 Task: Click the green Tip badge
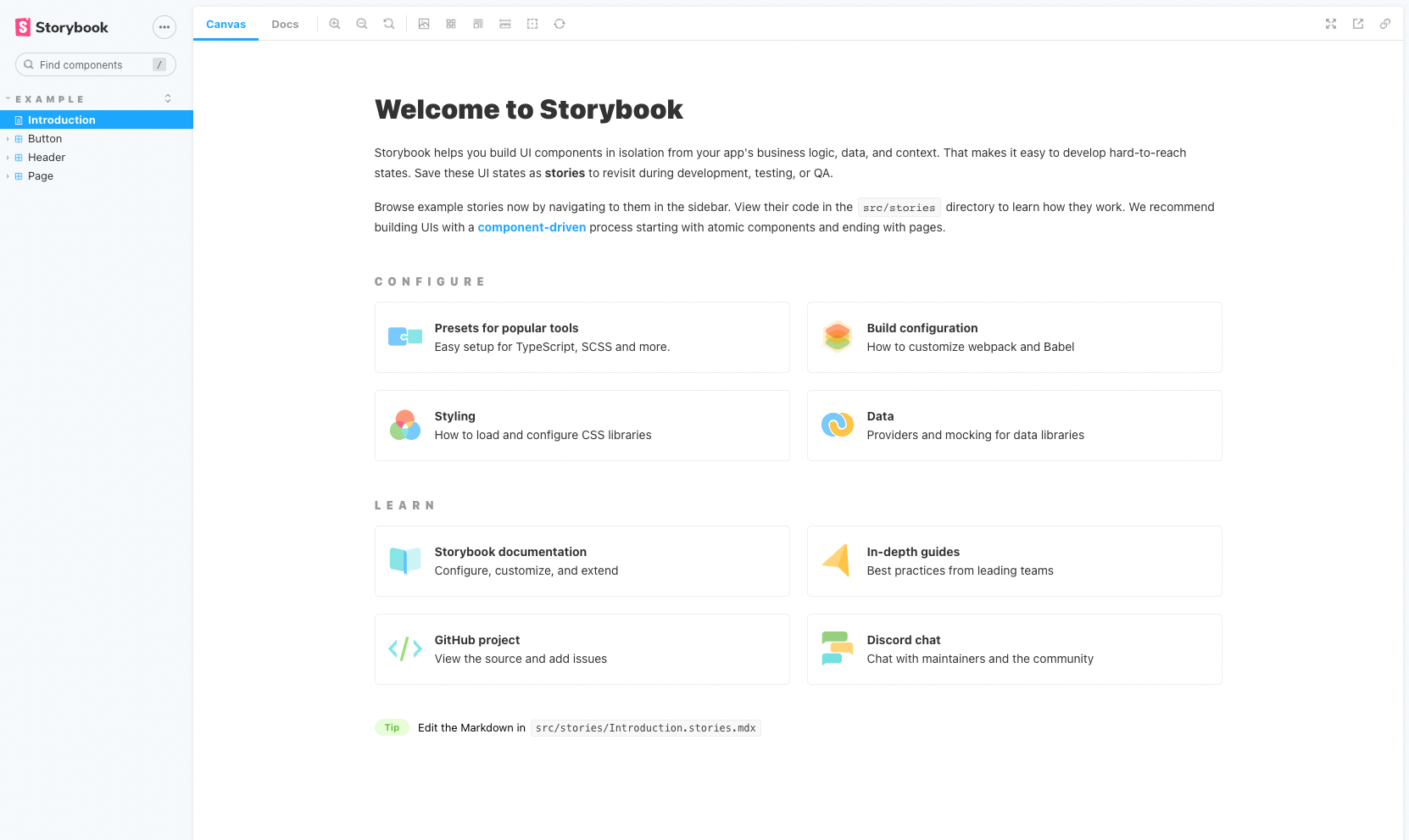click(x=392, y=727)
